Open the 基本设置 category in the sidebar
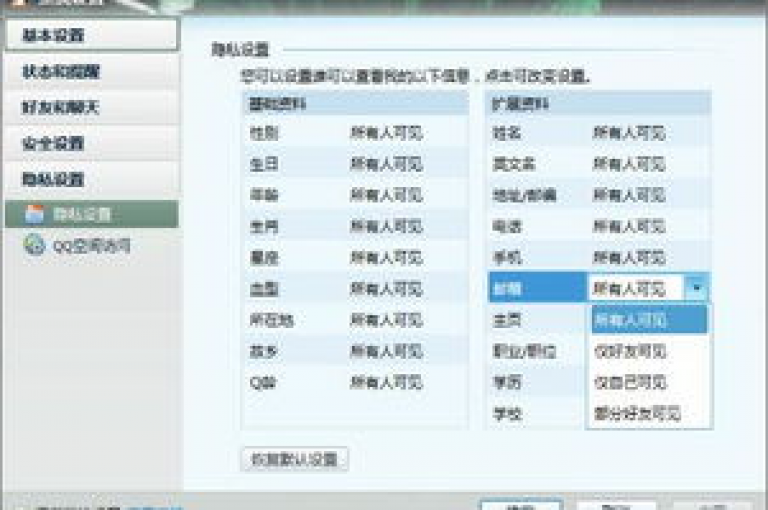This screenshot has height=510, width=768. coord(92,35)
